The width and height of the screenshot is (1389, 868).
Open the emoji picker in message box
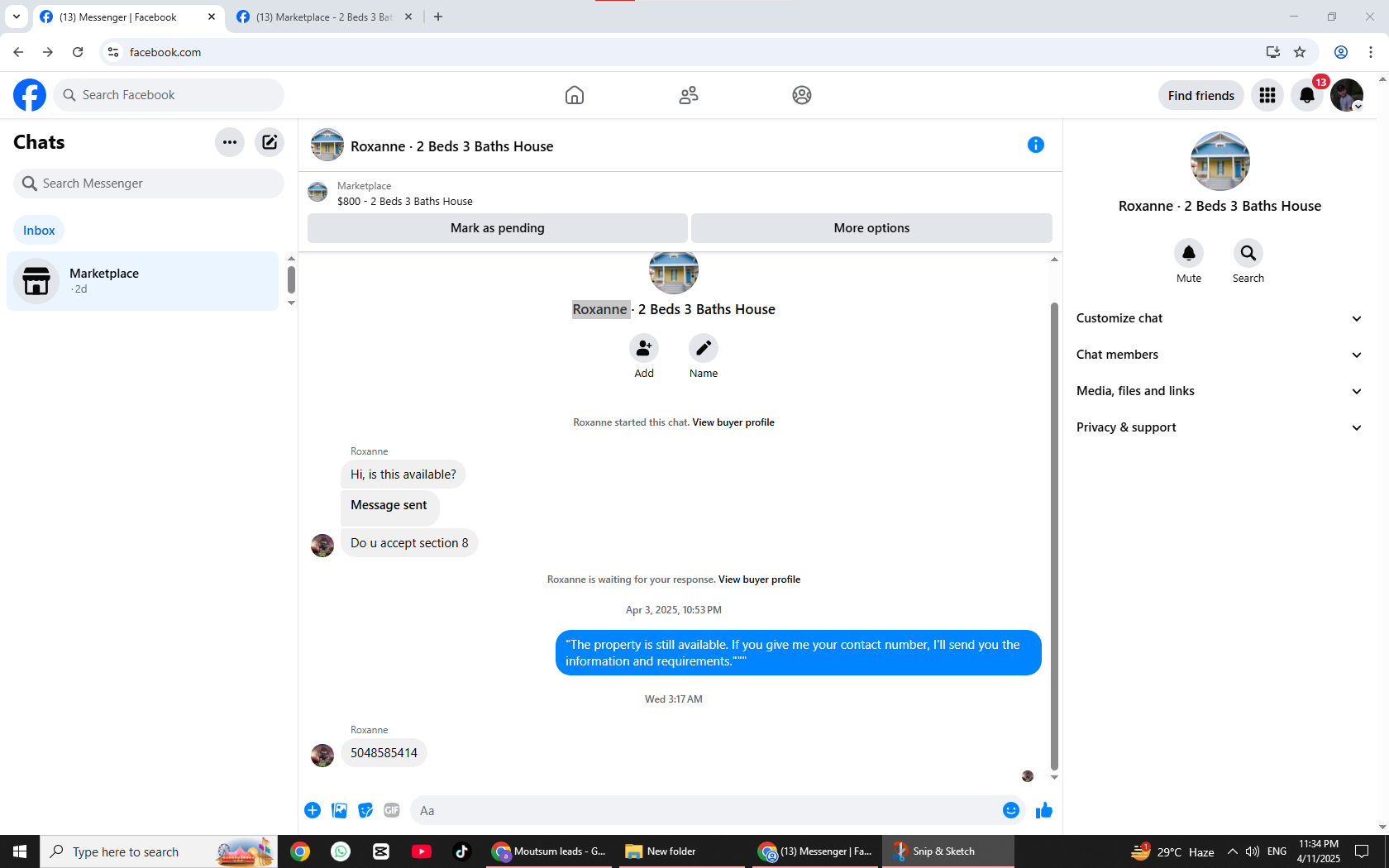(1011, 810)
